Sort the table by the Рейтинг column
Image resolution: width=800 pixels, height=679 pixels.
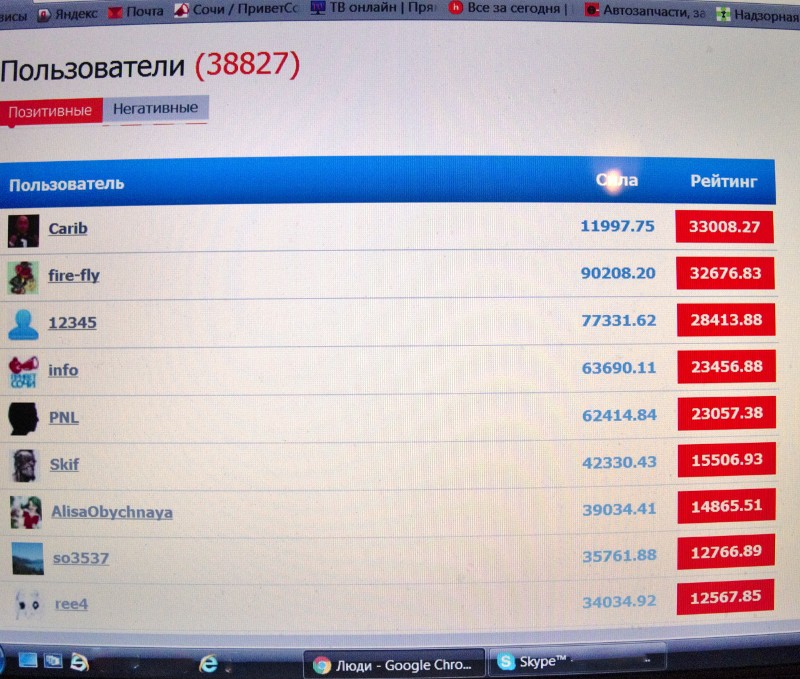pyautogui.click(x=724, y=182)
